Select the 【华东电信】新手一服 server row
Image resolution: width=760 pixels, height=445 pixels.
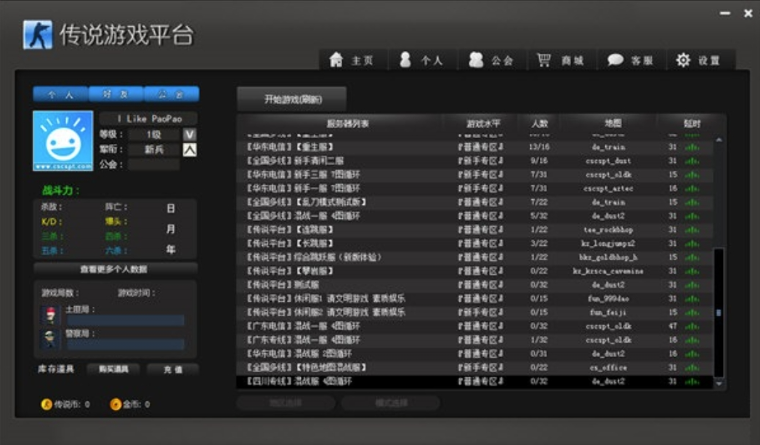coord(475,188)
